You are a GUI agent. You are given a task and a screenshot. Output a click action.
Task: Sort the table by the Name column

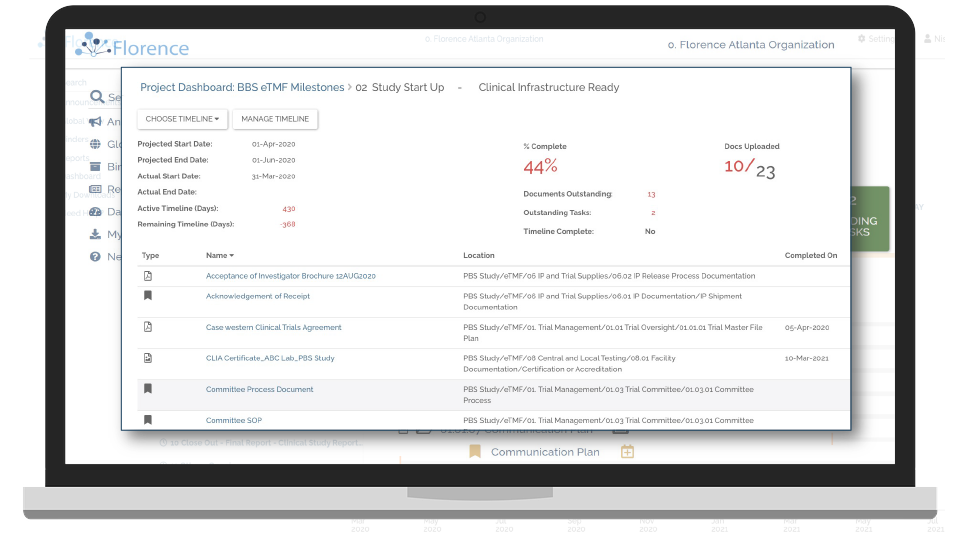point(220,255)
